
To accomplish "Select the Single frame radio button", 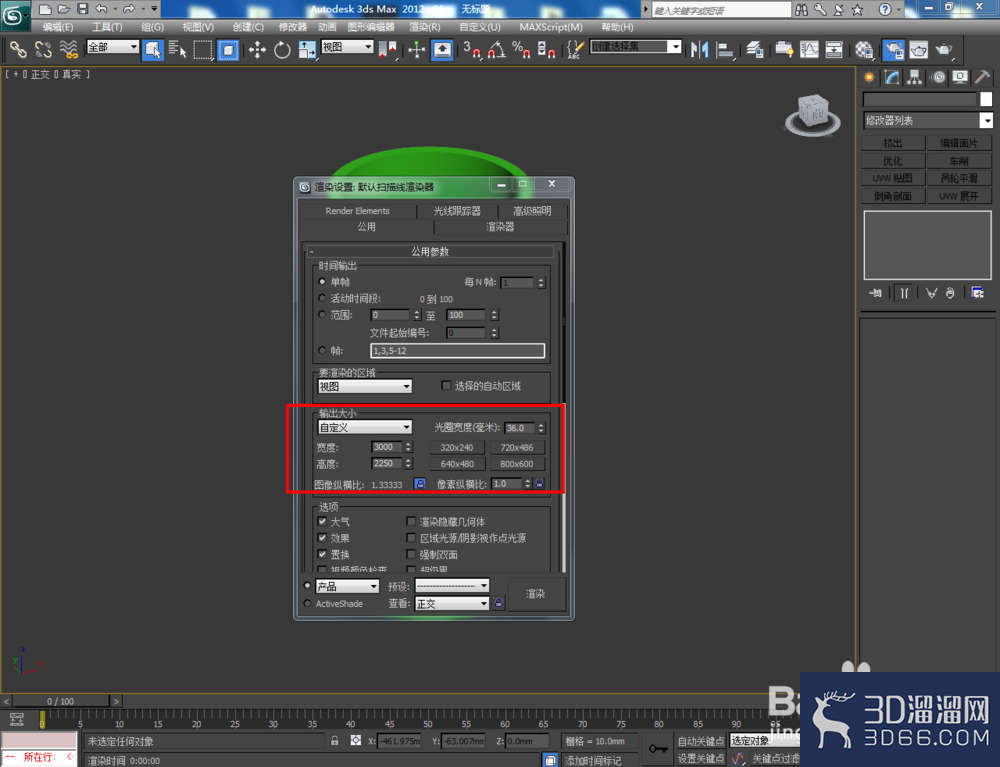I will coord(322,281).
